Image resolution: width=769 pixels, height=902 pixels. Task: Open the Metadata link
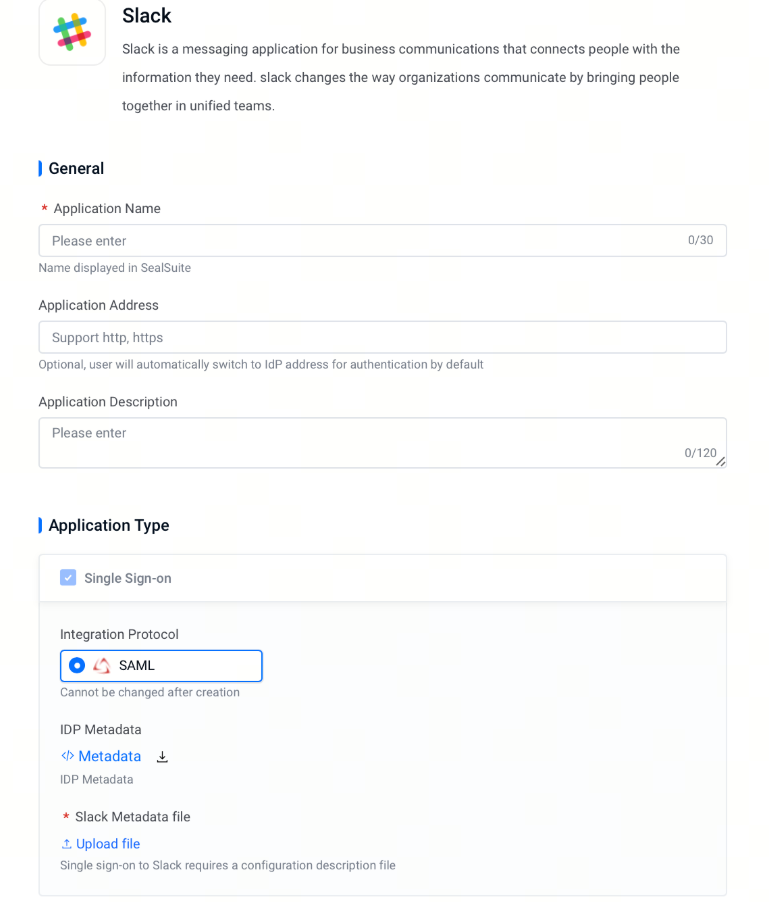pos(109,756)
